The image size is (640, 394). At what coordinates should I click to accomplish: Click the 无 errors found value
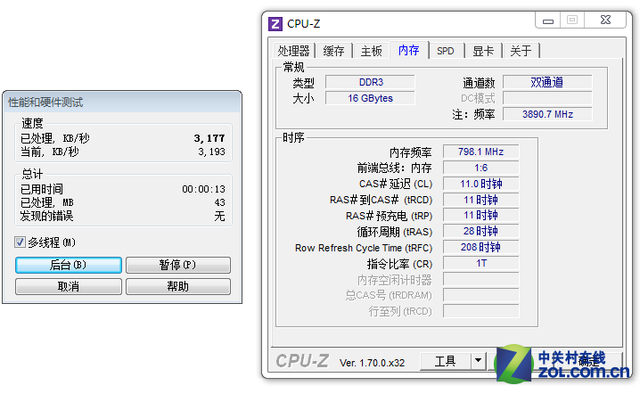[220, 216]
